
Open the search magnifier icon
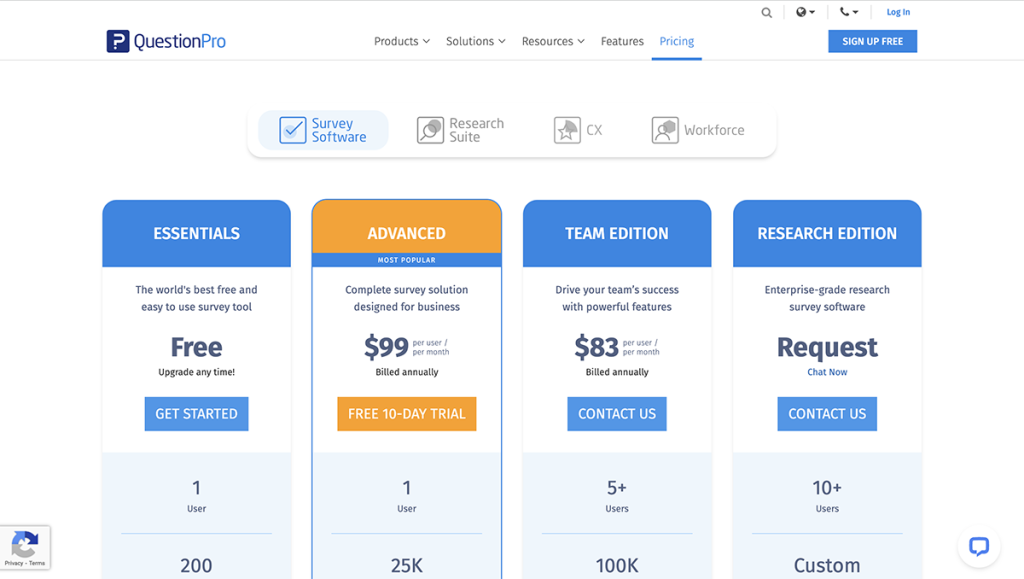(x=766, y=12)
